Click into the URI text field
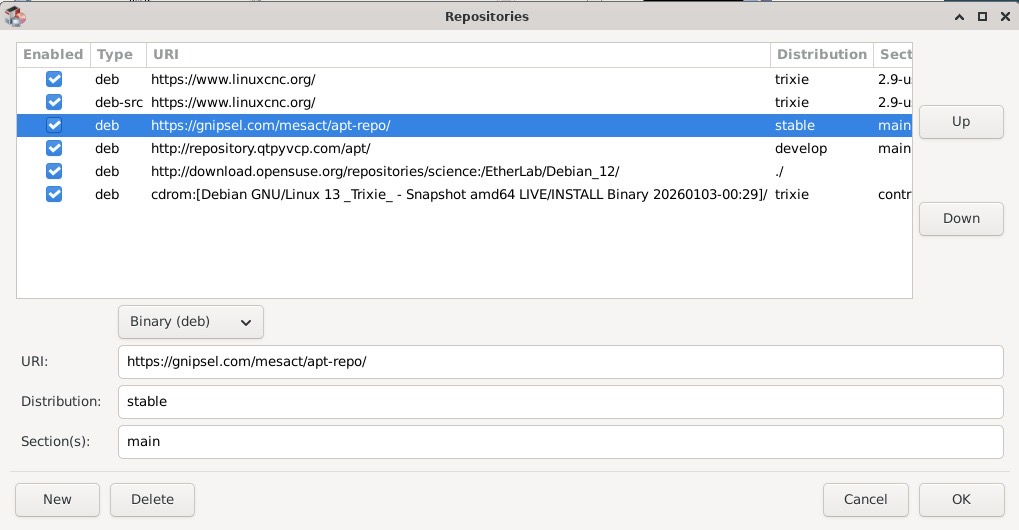The height and width of the screenshot is (530, 1019). point(560,361)
